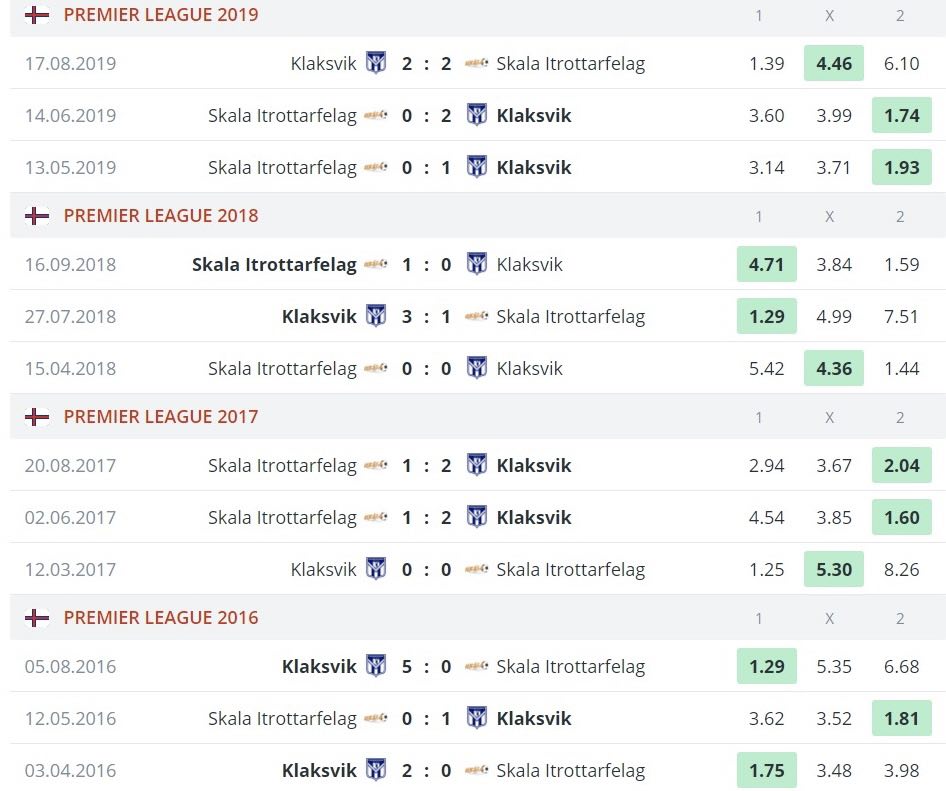This screenshot has height=791, width=946.
Task: Click Klaksvik crest in the 05.08.2016 match
Action: [376, 666]
